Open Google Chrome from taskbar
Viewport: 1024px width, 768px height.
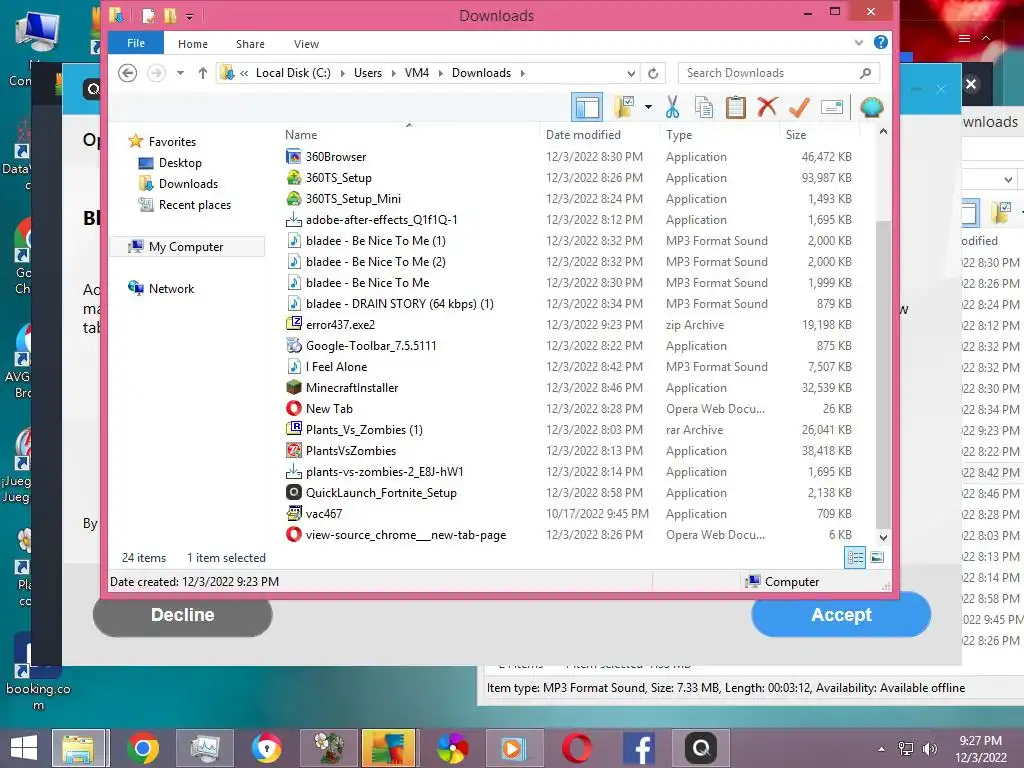[x=142, y=747]
